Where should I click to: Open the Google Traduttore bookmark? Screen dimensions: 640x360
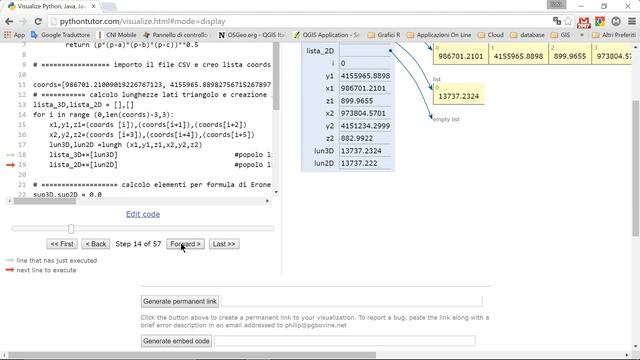point(60,35)
